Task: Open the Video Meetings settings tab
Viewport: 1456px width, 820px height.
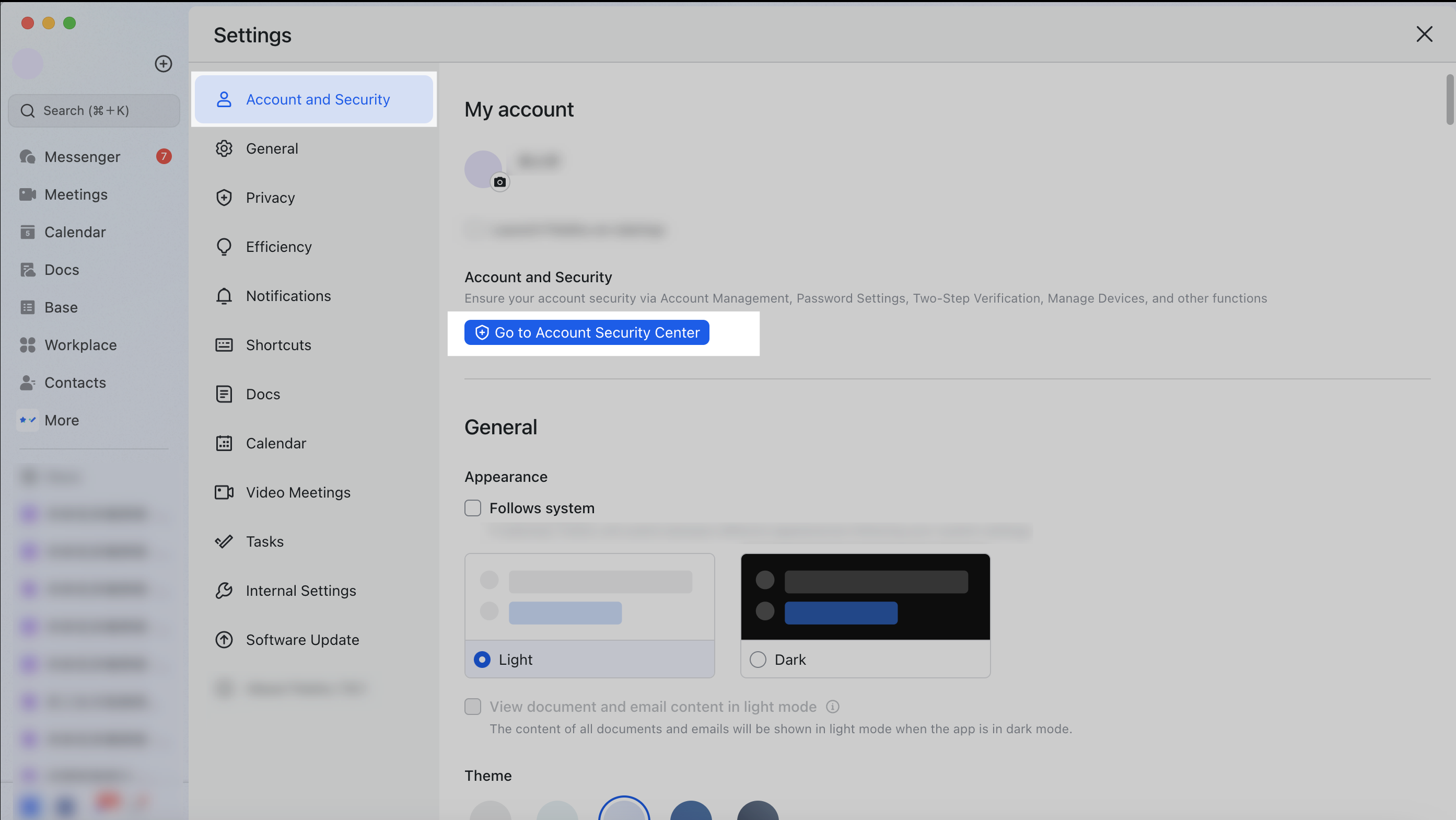Action: (x=298, y=492)
